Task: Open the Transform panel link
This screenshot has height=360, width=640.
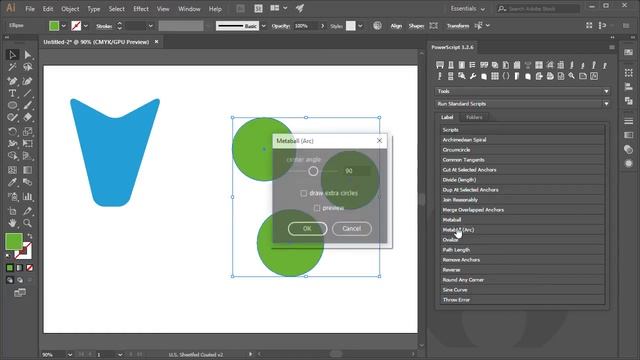Action: tap(458, 26)
